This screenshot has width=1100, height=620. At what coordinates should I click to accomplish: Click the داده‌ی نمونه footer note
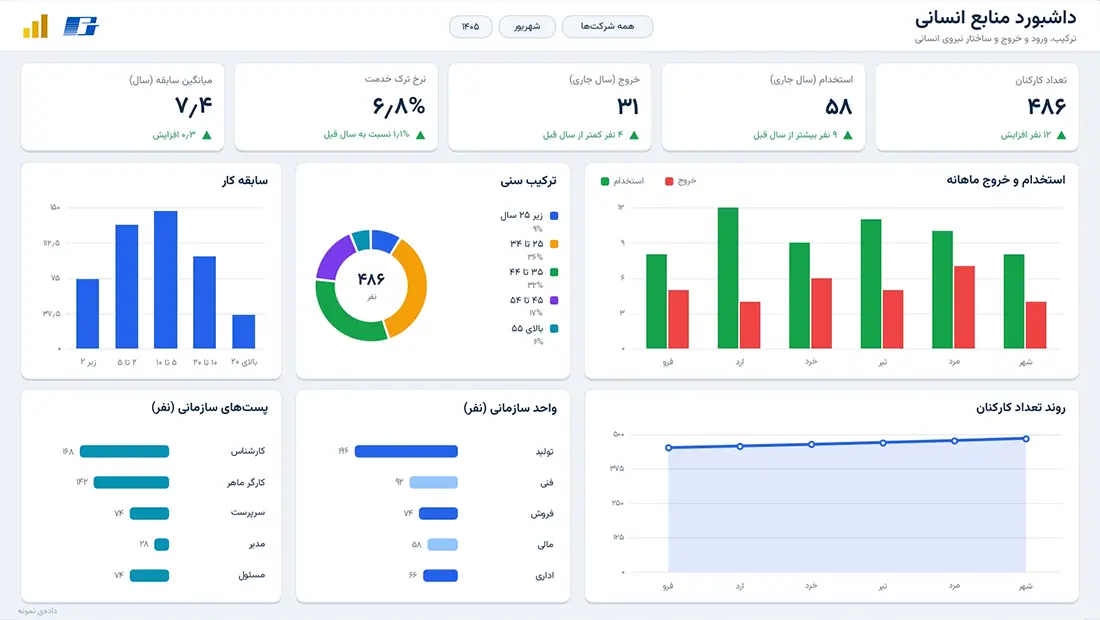pos(38,611)
